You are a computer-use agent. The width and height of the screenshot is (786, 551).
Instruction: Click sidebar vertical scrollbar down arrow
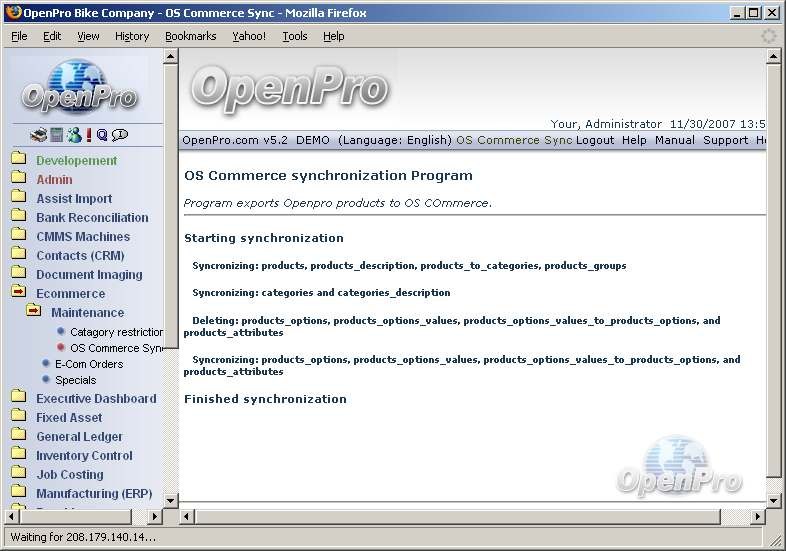tap(170, 500)
